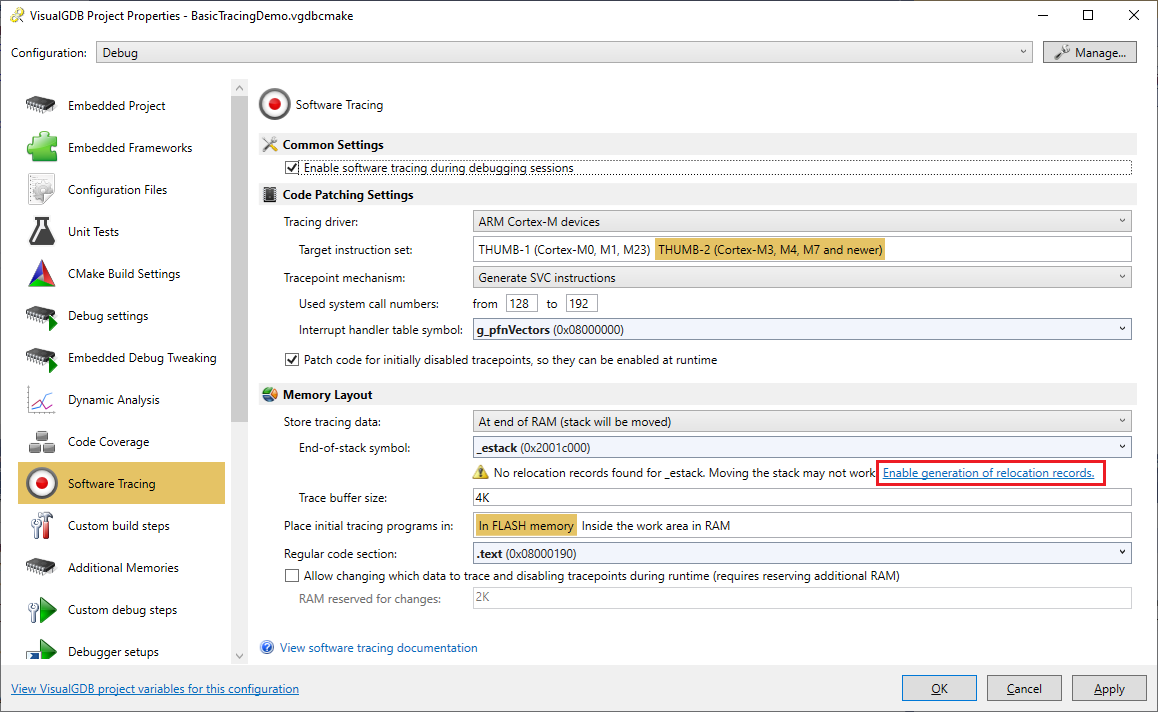Enable Allow changing which data to trace
Viewport: 1158px width, 712px height.
292,575
